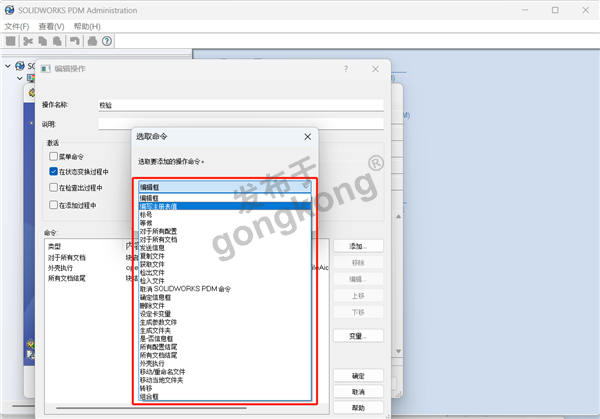Open the 帮助(H) menu
This screenshot has height=419, width=600.
coord(87,26)
